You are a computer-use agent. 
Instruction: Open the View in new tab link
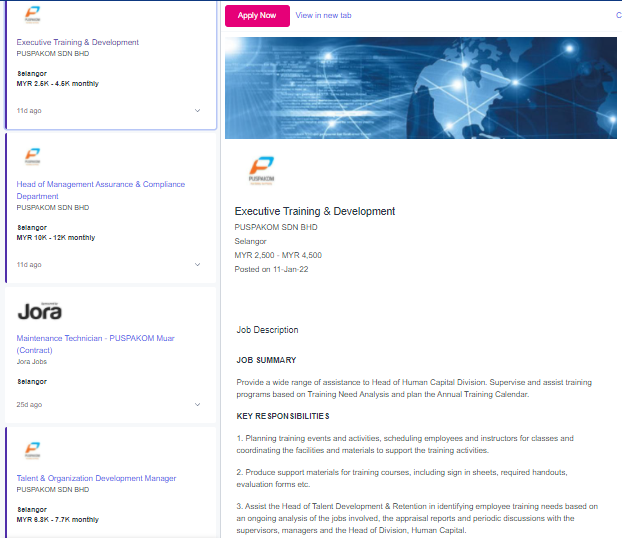click(323, 15)
